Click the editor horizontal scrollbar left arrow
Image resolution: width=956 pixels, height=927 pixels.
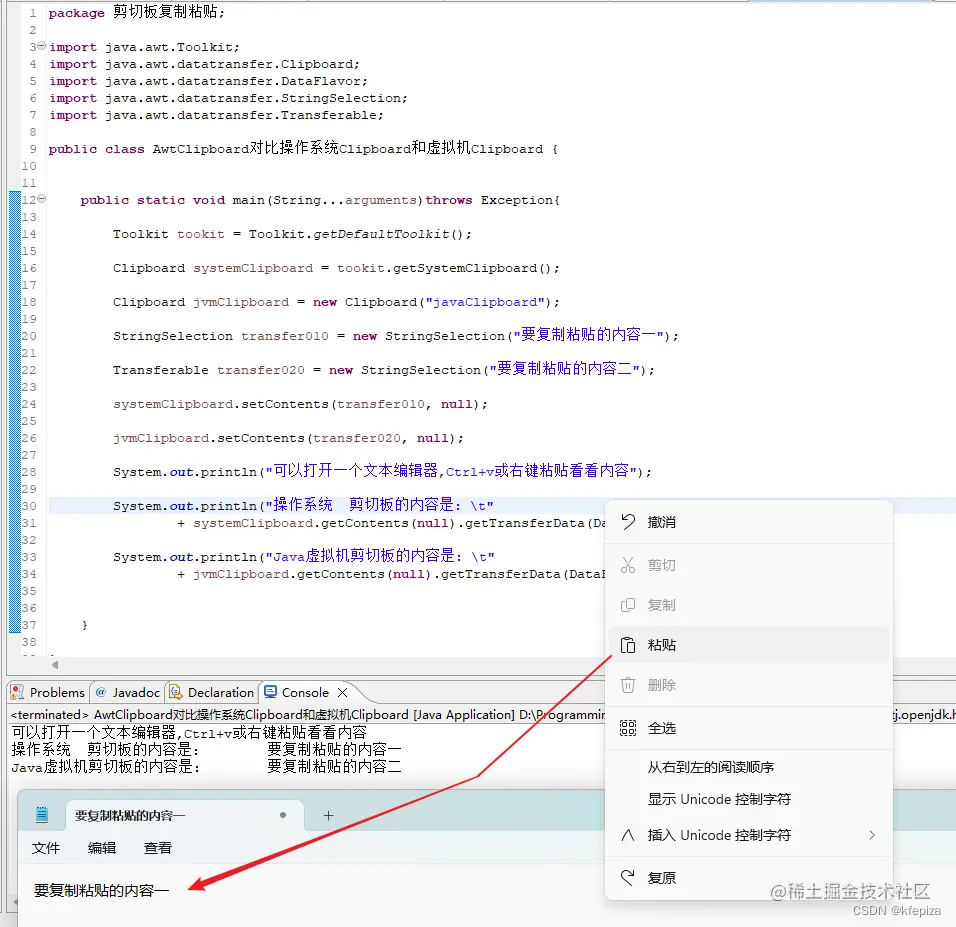[55, 665]
